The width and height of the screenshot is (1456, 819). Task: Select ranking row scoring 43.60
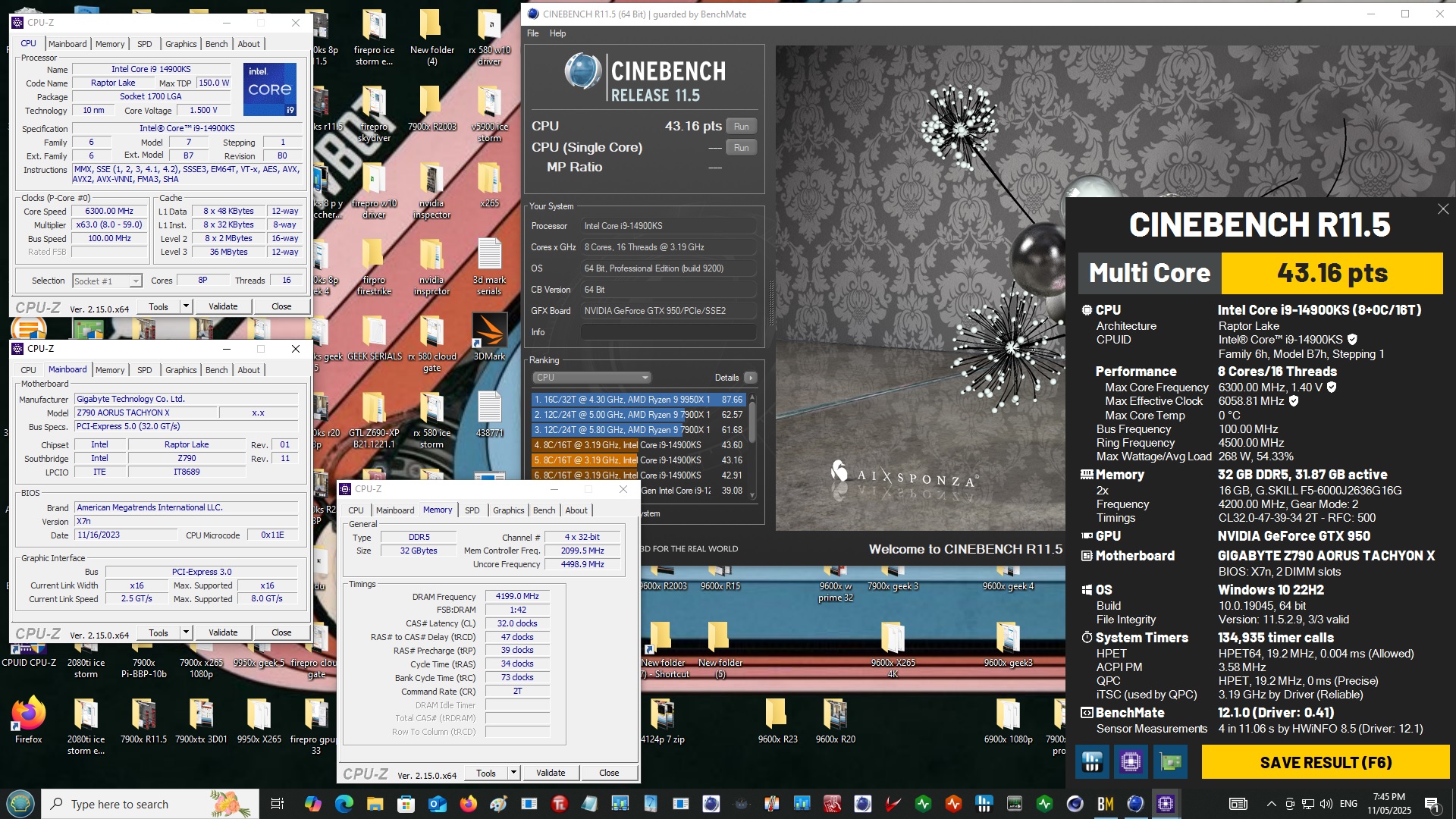click(639, 444)
